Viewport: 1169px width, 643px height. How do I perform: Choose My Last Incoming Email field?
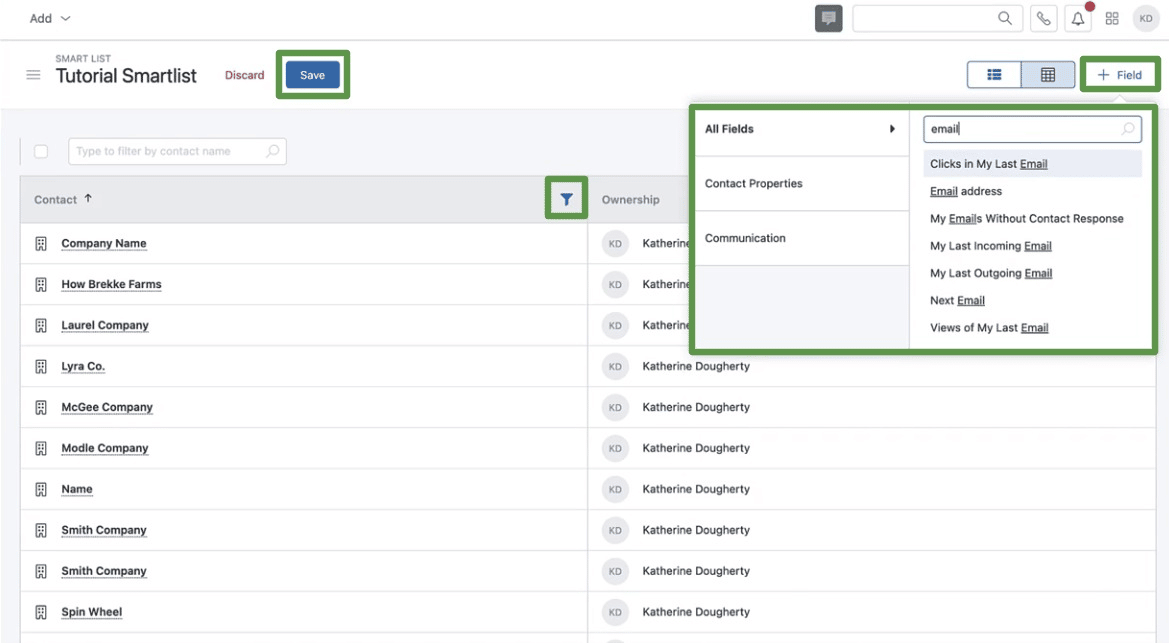tap(1032, 246)
